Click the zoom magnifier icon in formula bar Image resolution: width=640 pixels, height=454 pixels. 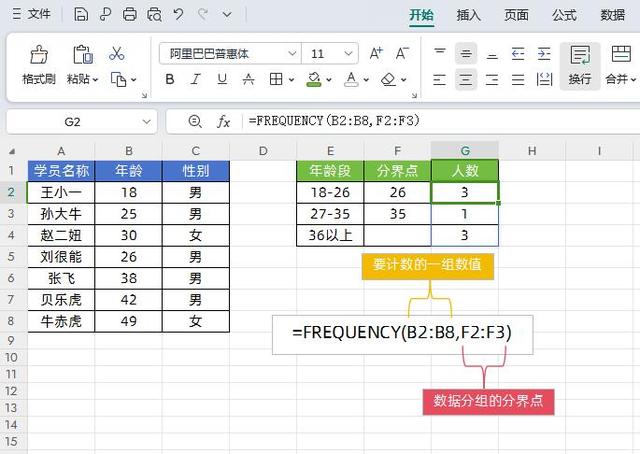(195, 121)
